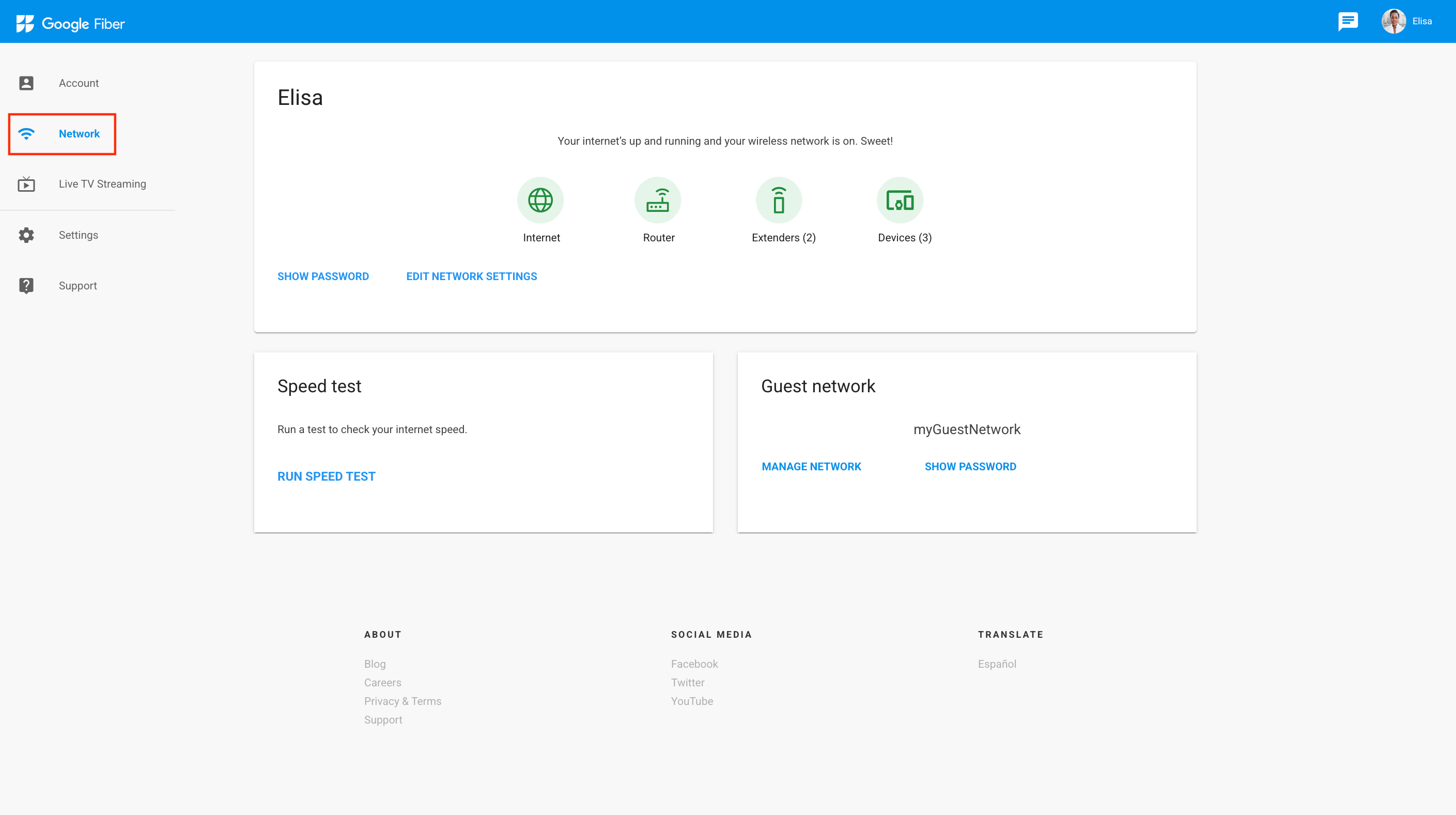Open Elisa's profile avatar
The image size is (1456, 815).
pos(1393,22)
